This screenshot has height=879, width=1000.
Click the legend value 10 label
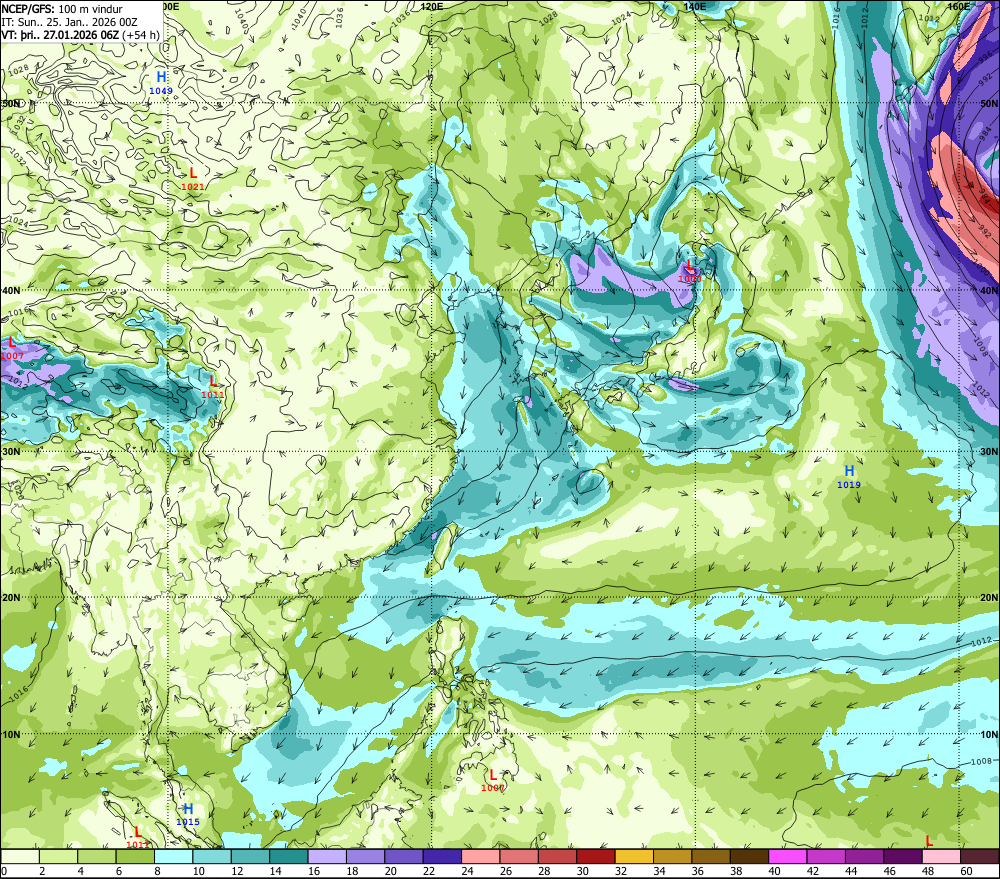199,871
